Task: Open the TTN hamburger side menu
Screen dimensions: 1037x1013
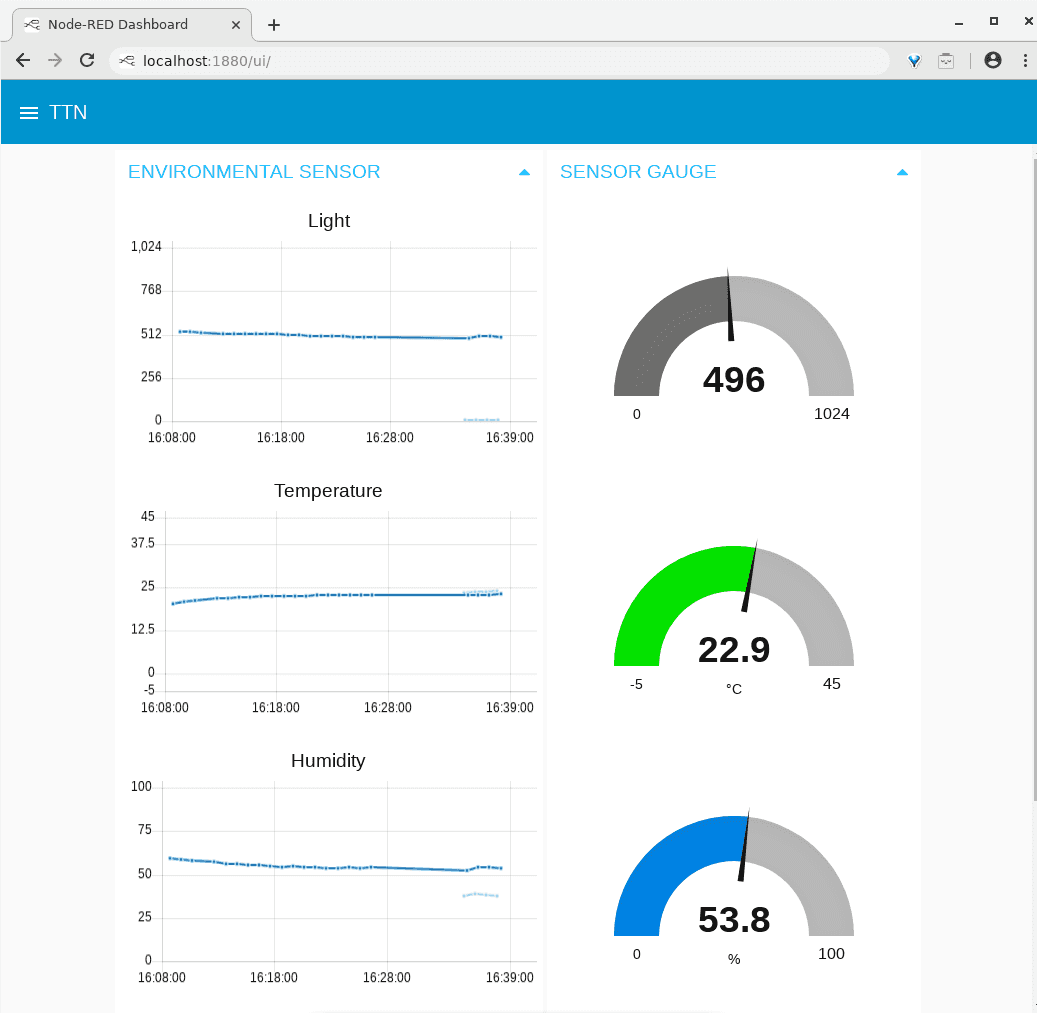Action: pos(29,113)
